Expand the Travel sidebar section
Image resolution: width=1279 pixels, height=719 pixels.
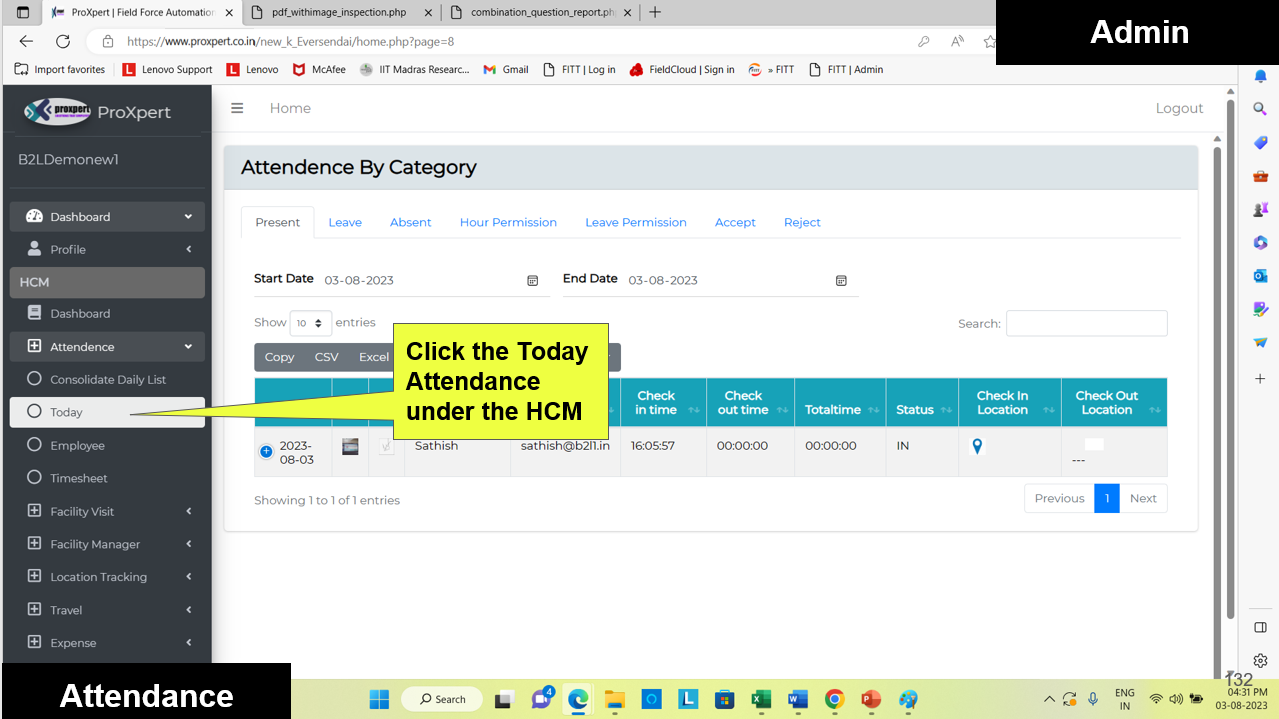point(107,610)
